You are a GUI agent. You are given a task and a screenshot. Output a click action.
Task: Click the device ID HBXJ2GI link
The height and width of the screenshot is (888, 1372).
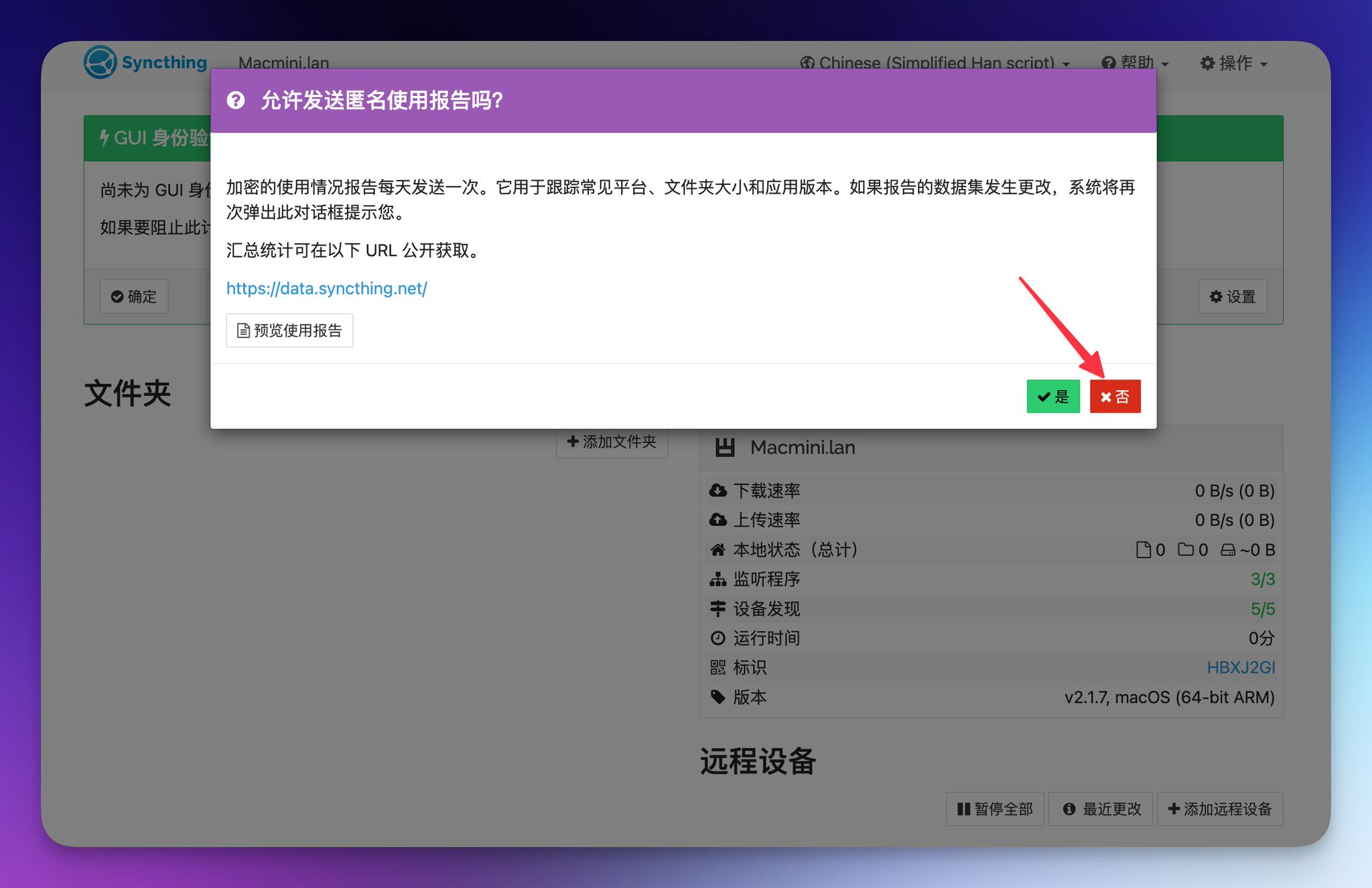(1241, 668)
